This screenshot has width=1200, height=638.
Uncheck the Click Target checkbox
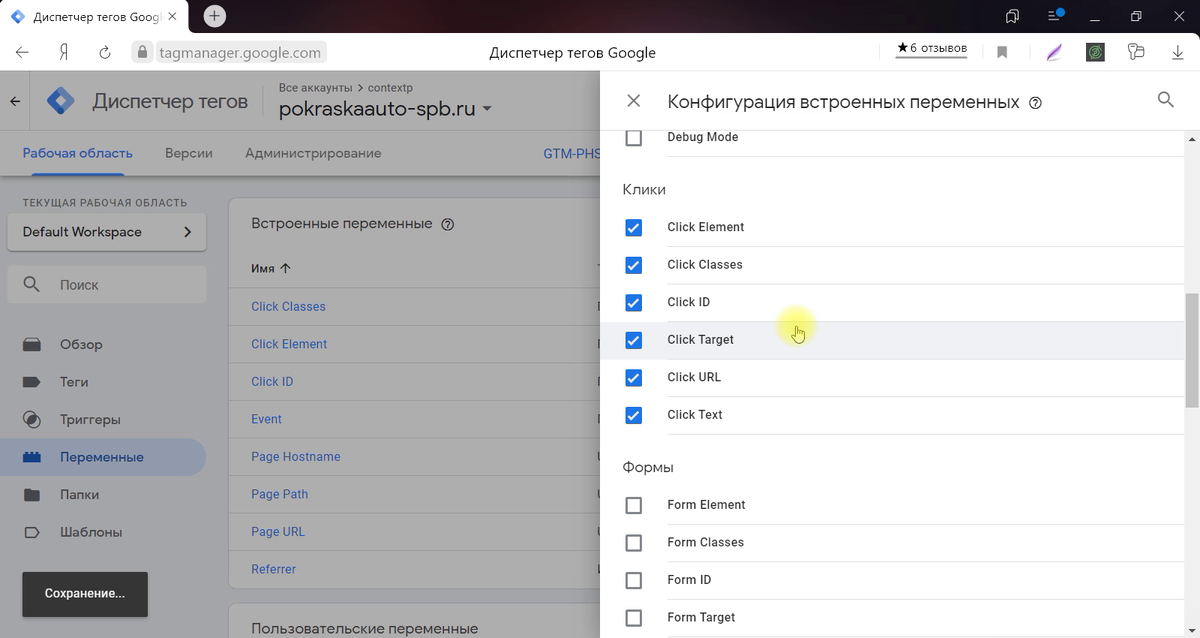click(x=633, y=340)
